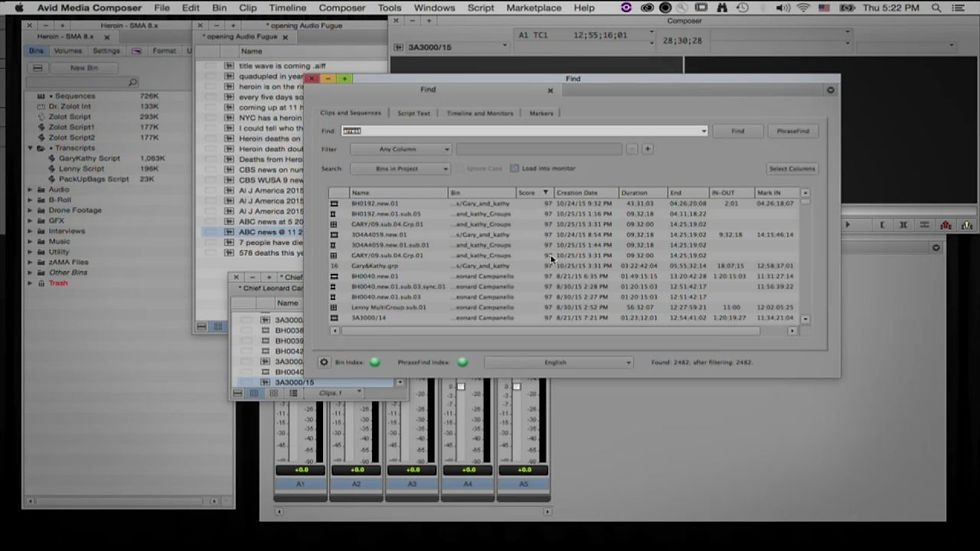
Task: Select A3 track button in audio mixer
Action: coord(412,484)
